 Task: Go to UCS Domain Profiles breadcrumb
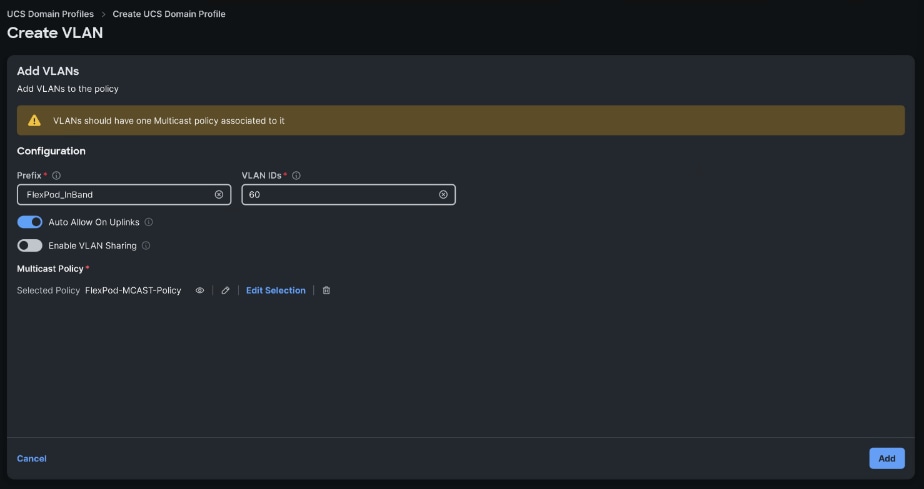click(x=50, y=14)
